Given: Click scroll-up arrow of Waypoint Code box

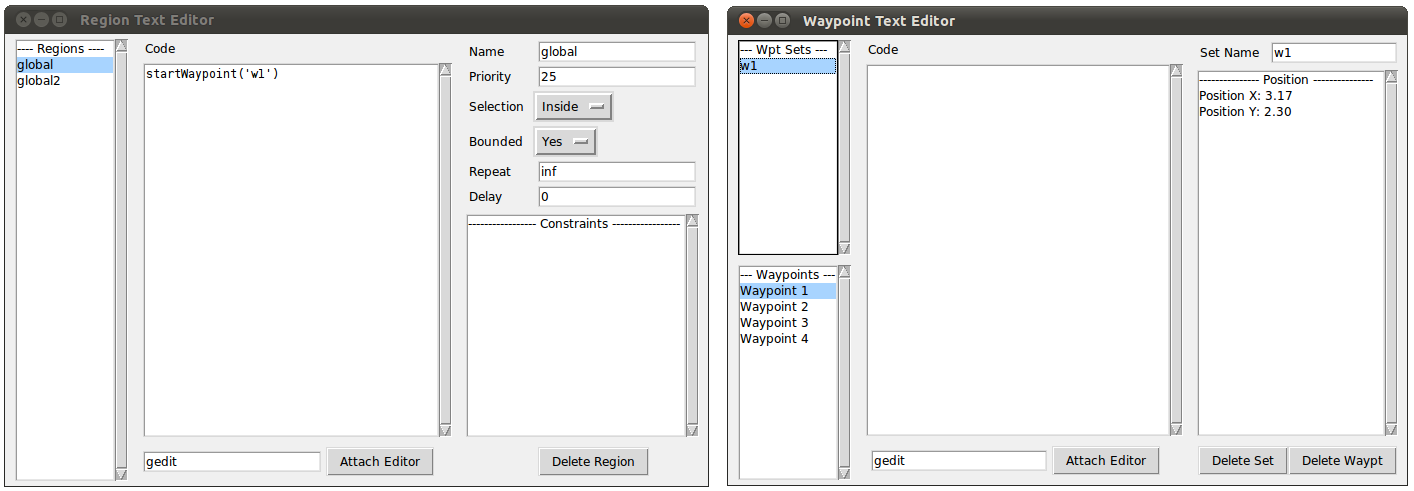Looking at the screenshot, I should 1176,71.
